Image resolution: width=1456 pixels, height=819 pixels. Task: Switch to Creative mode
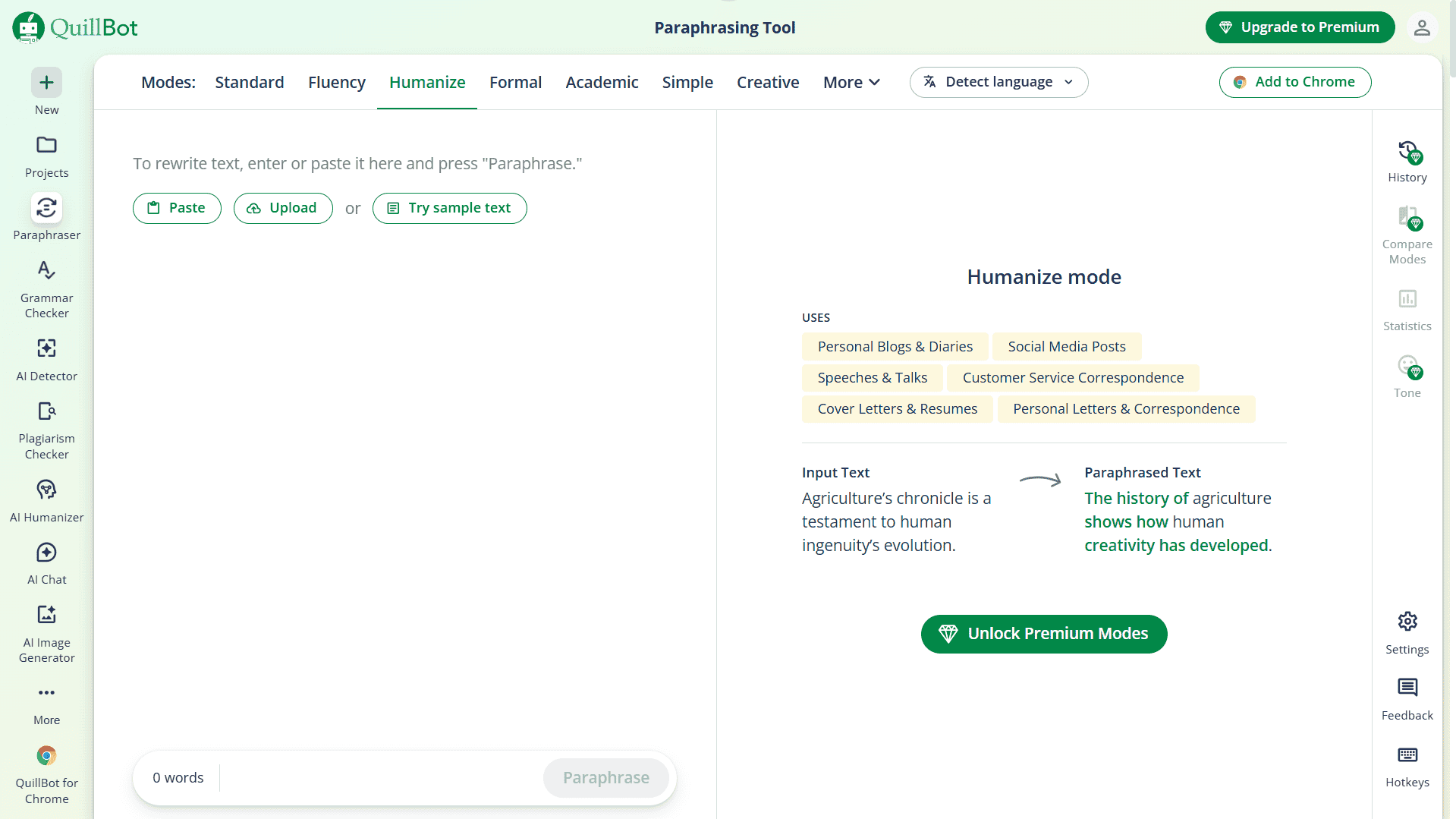(768, 82)
